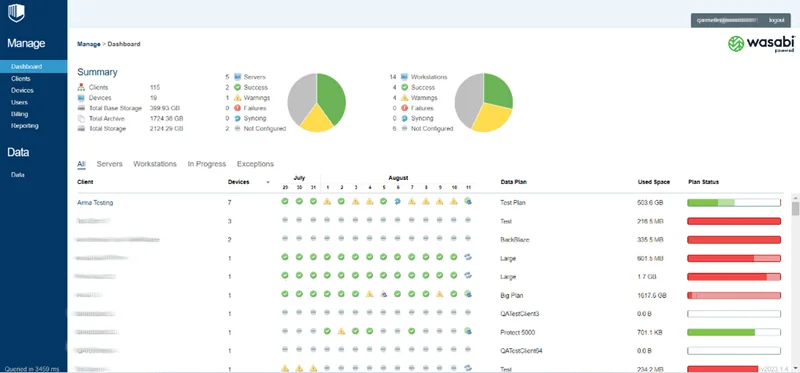Click the Wasabi powered logo
The height and width of the screenshot is (373, 800).
coord(761,44)
